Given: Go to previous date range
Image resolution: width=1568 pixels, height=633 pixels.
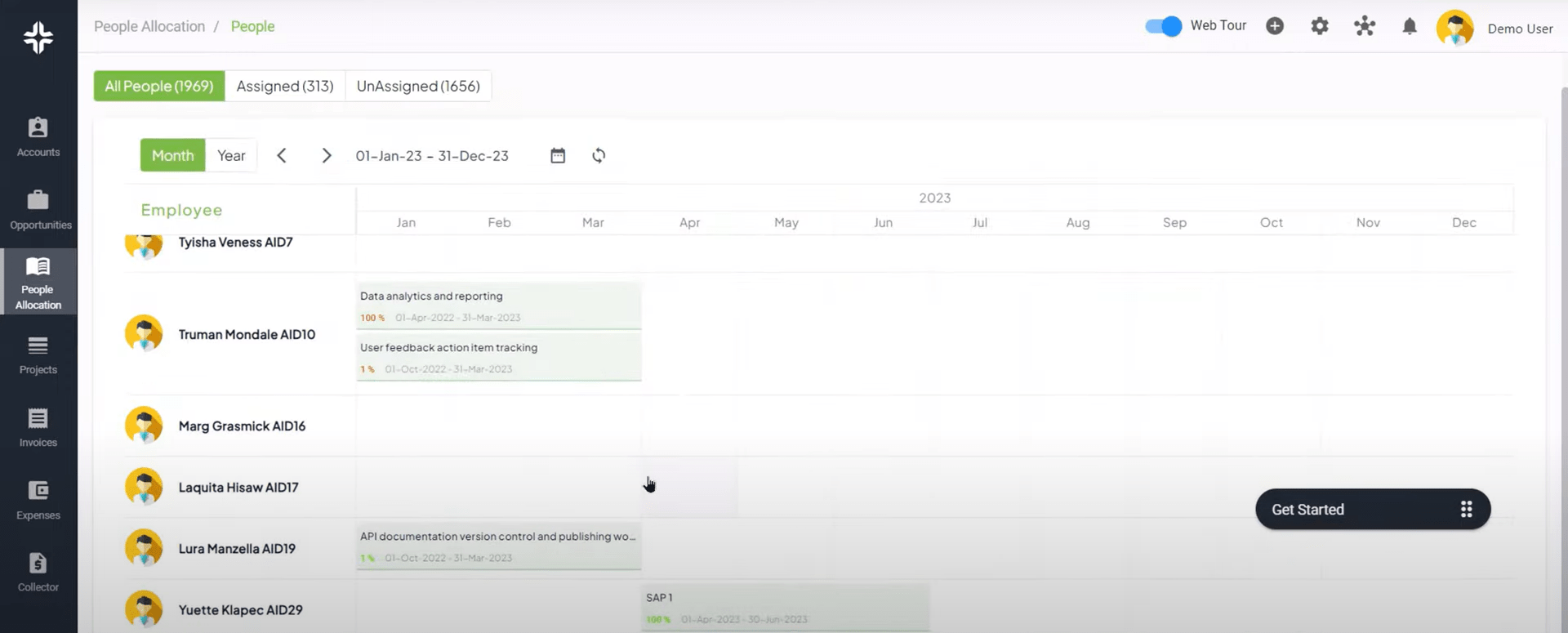Looking at the screenshot, I should click(282, 156).
